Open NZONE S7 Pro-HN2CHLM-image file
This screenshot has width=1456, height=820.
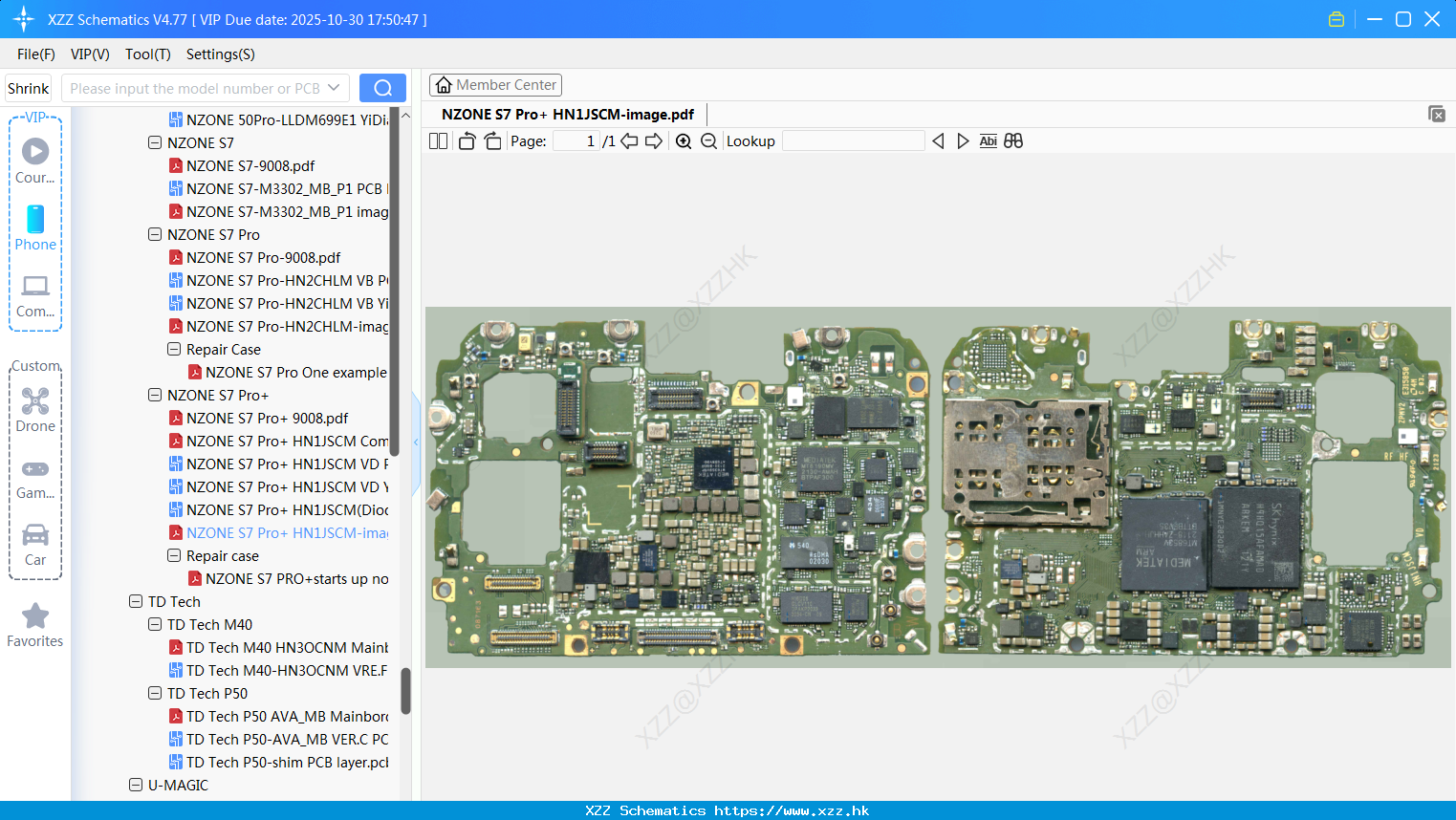pyautogui.click(x=279, y=327)
